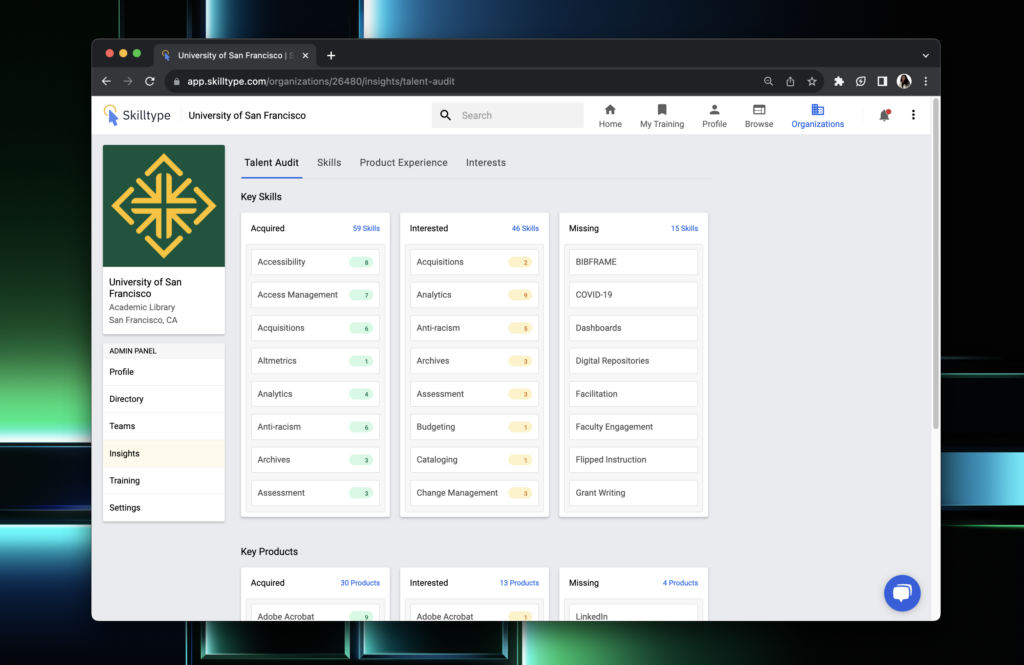Open Chrome's three-dot overflow menu
Image resolution: width=1024 pixels, height=665 pixels.
(923, 81)
